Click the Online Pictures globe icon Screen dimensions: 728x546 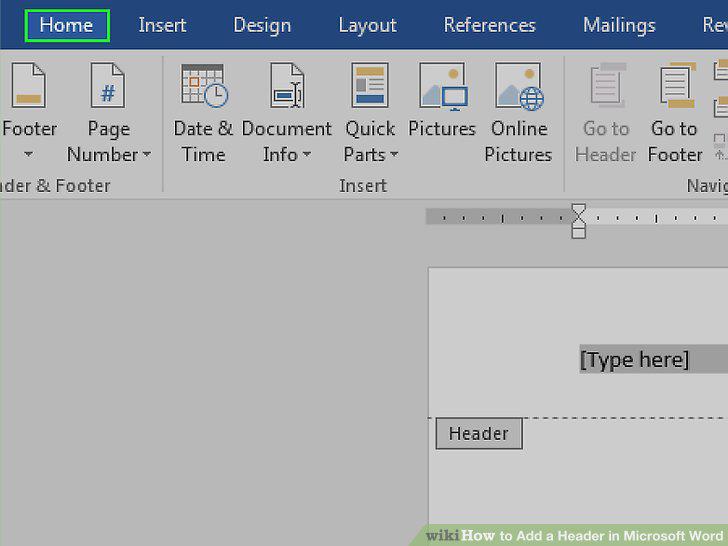pyautogui.click(x=520, y=86)
